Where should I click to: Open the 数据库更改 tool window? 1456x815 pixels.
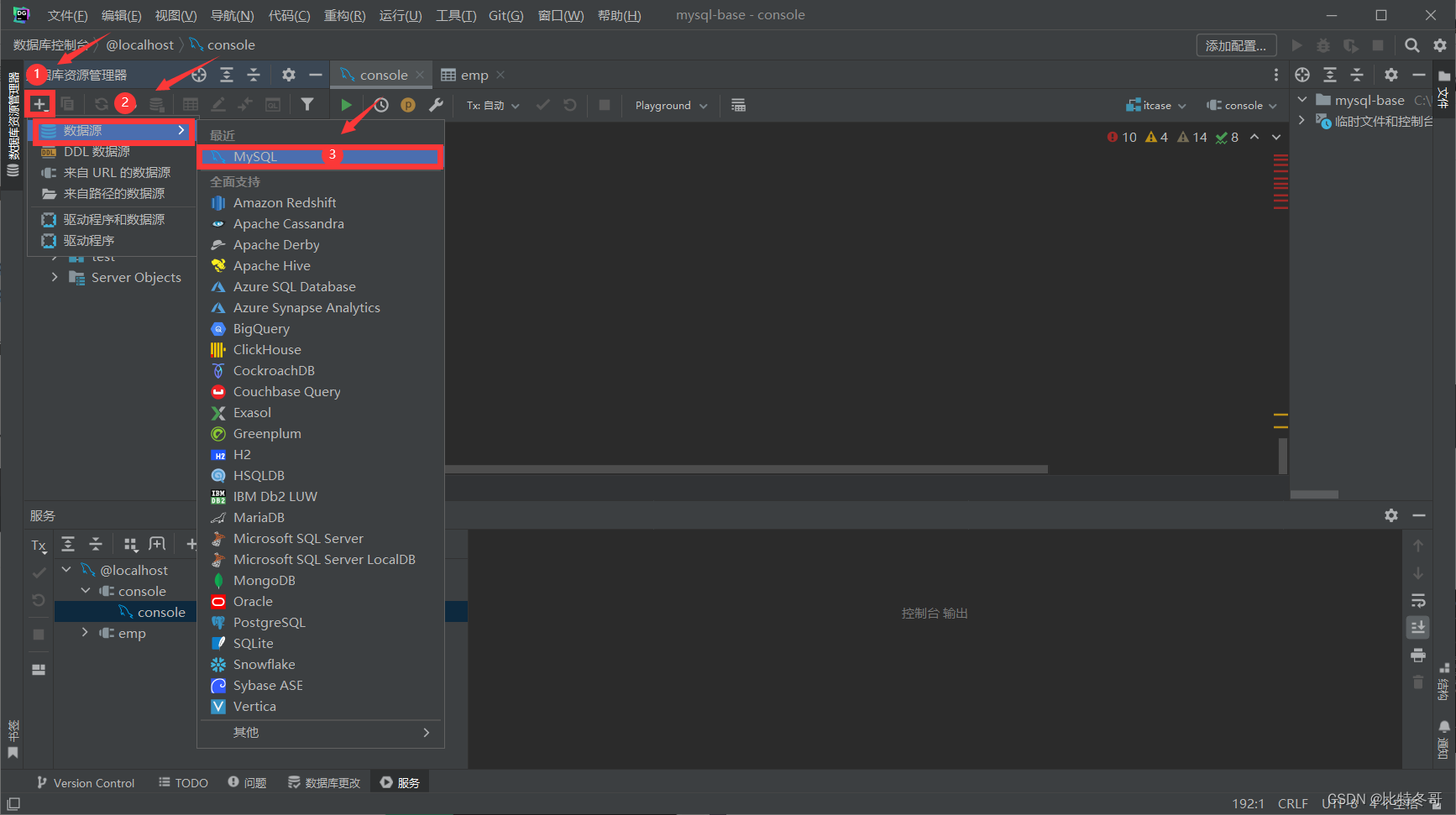click(x=324, y=782)
